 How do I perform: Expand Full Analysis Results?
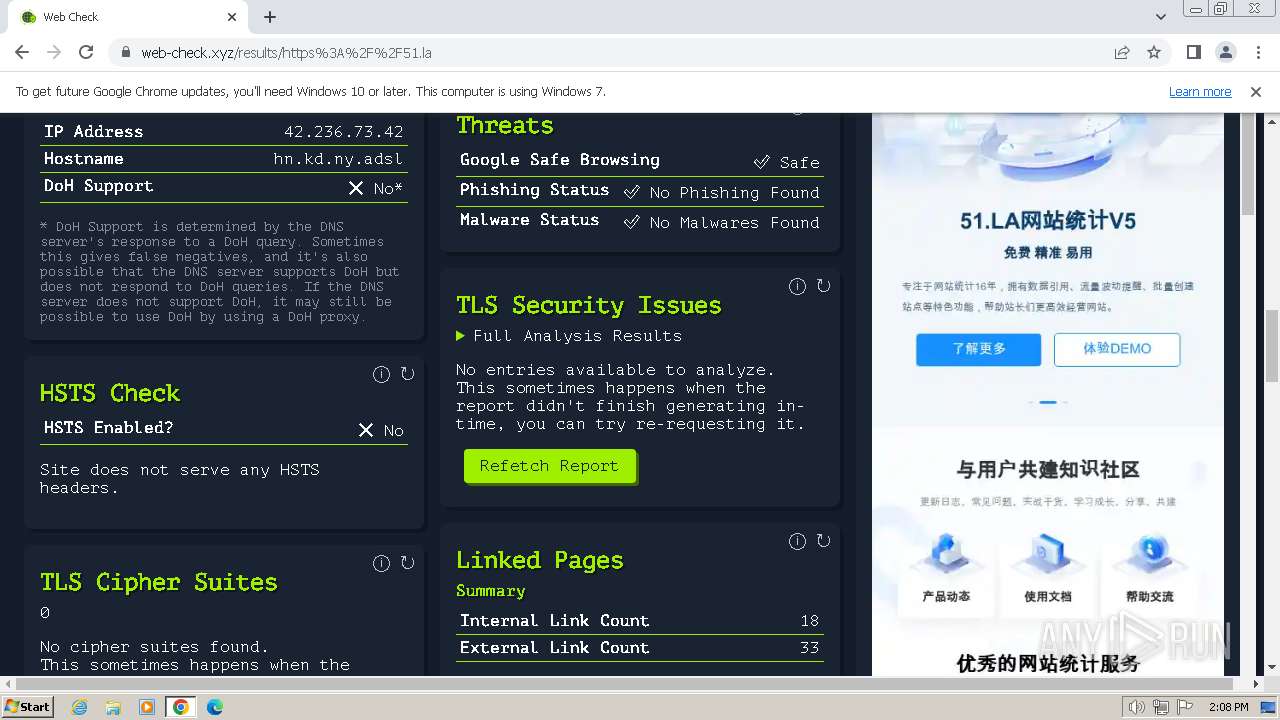pos(569,336)
